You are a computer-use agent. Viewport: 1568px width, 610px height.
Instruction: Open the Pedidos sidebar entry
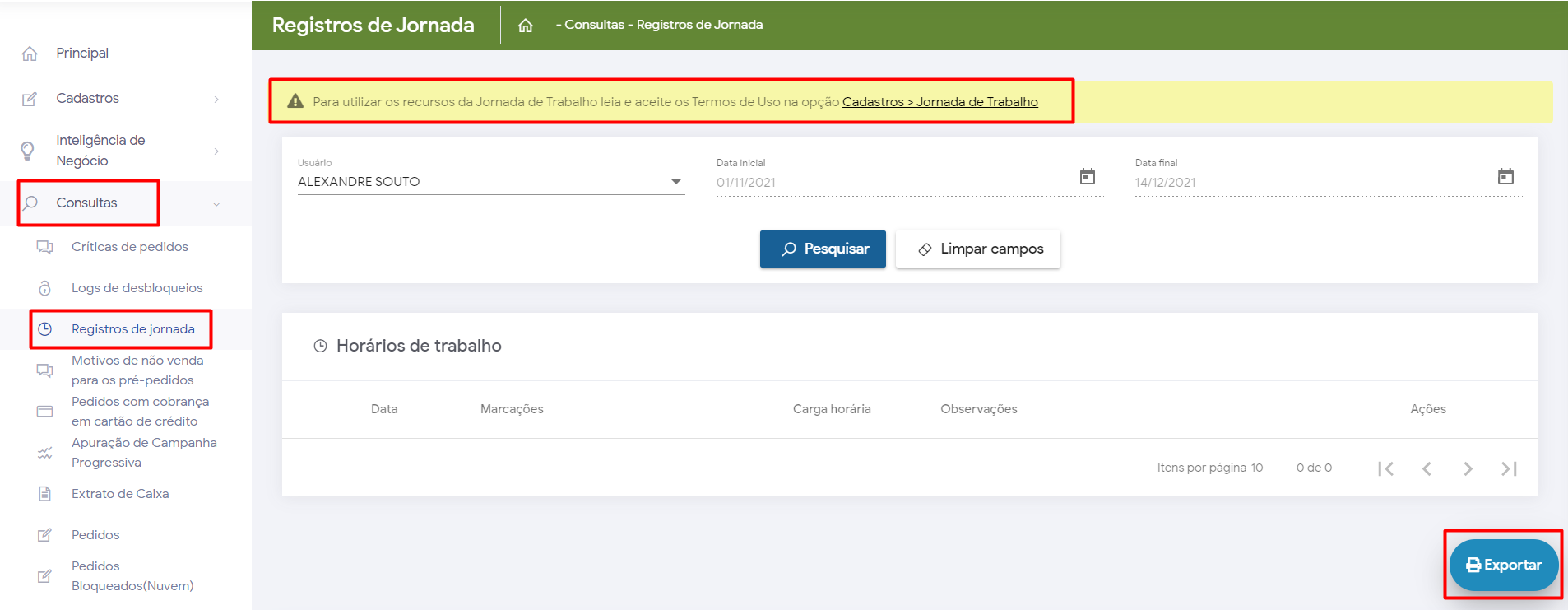coord(95,535)
